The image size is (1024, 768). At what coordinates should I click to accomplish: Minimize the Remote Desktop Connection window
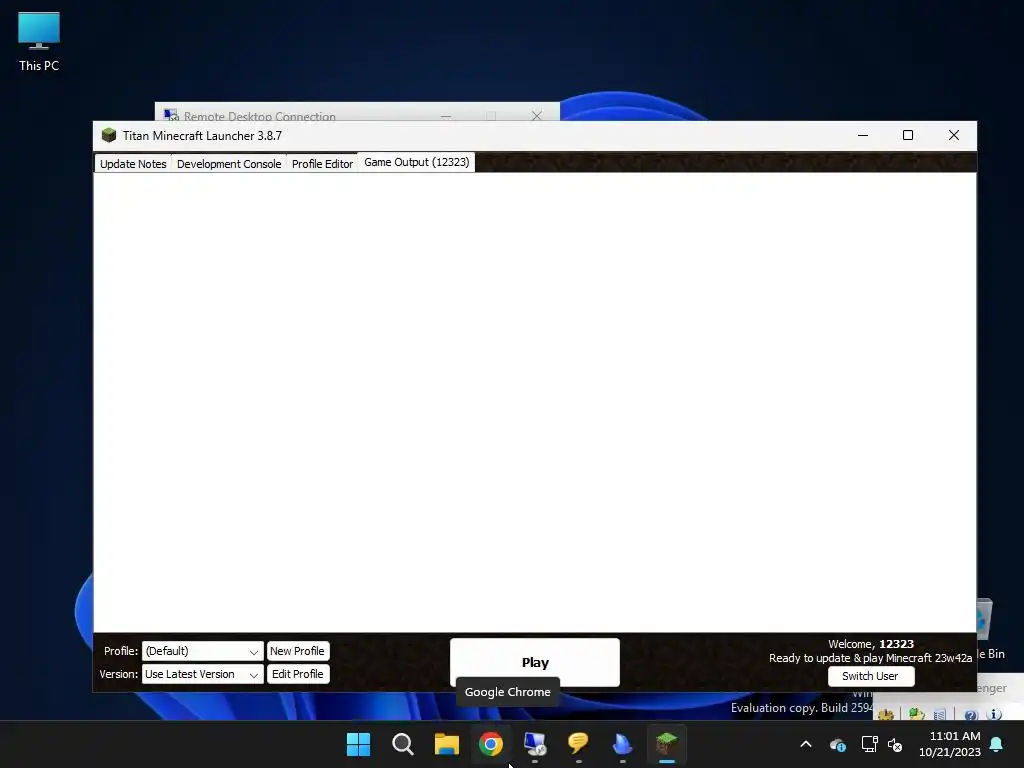pyautogui.click(x=446, y=116)
